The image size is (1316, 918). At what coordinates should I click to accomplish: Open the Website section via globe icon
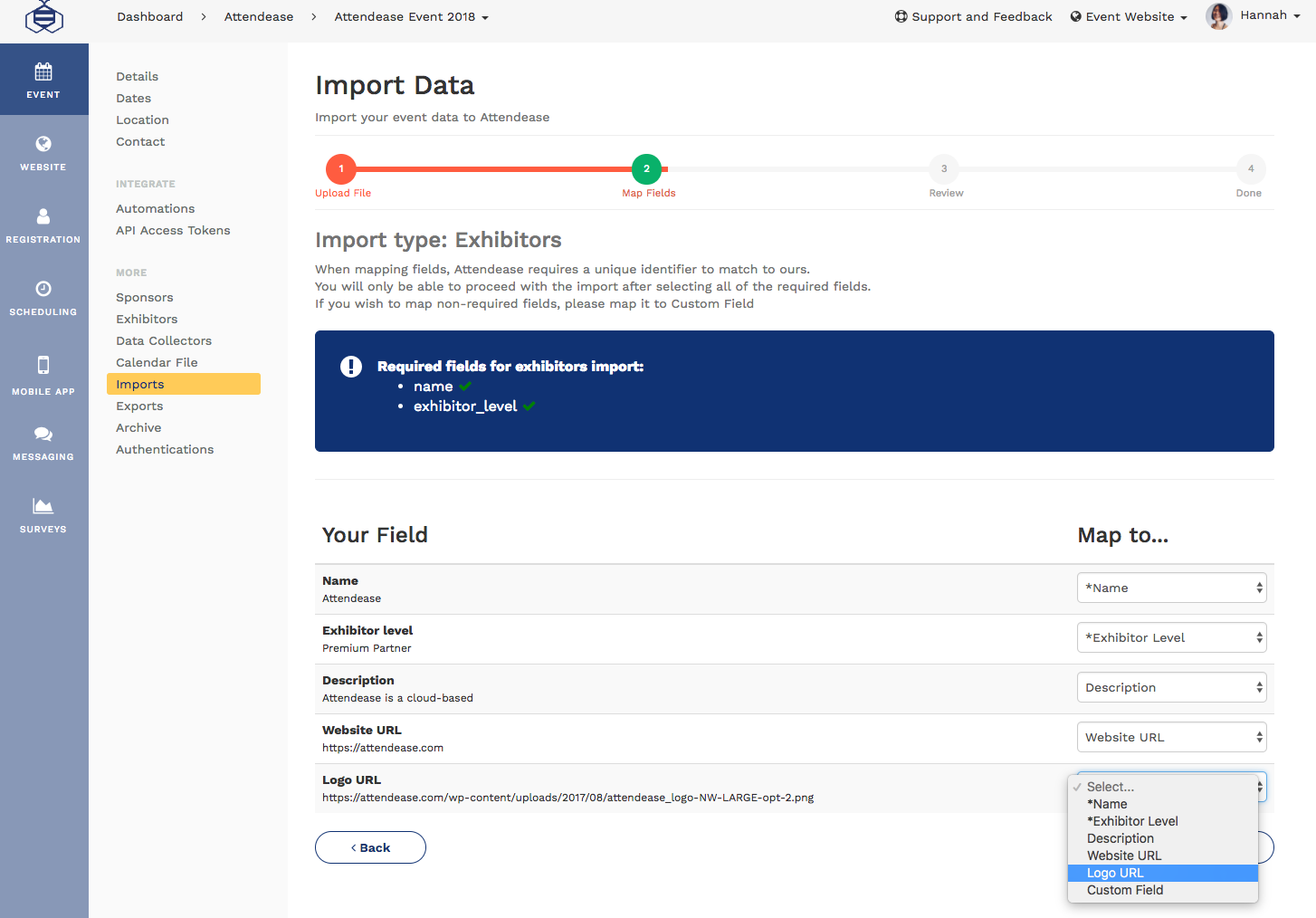pyautogui.click(x=43, y=143)
